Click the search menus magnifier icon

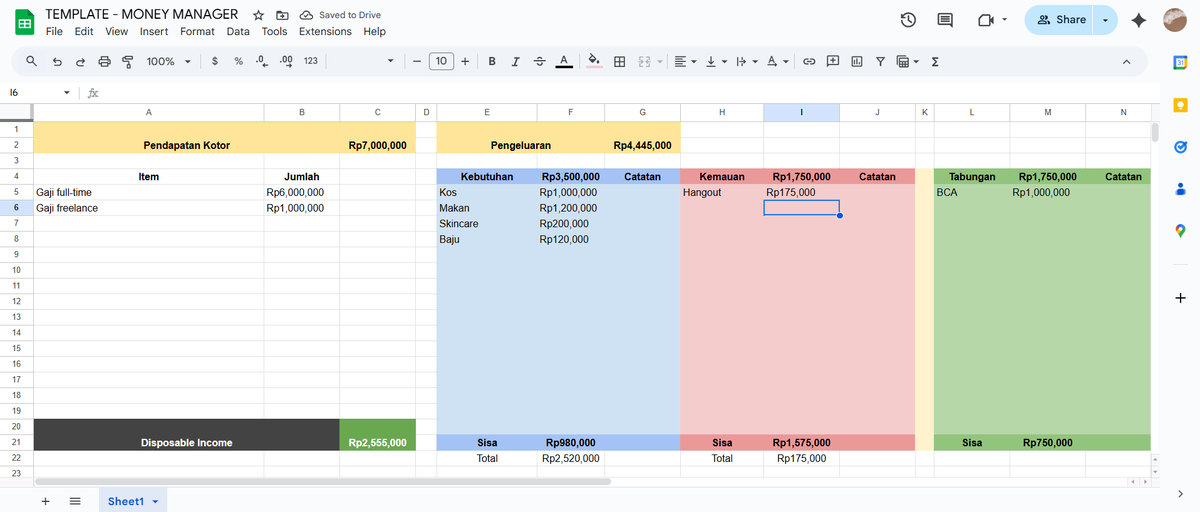[32, 61]
